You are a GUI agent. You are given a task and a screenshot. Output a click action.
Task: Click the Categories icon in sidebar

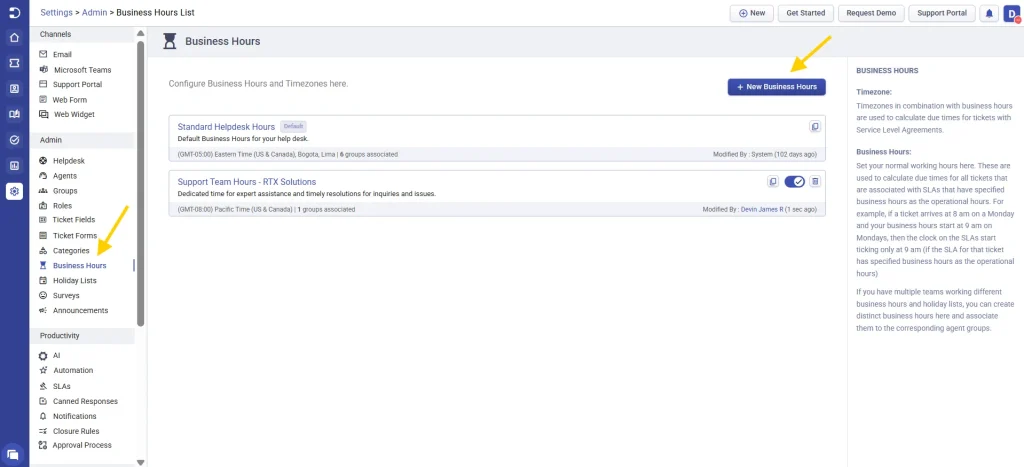click(43, 251)
